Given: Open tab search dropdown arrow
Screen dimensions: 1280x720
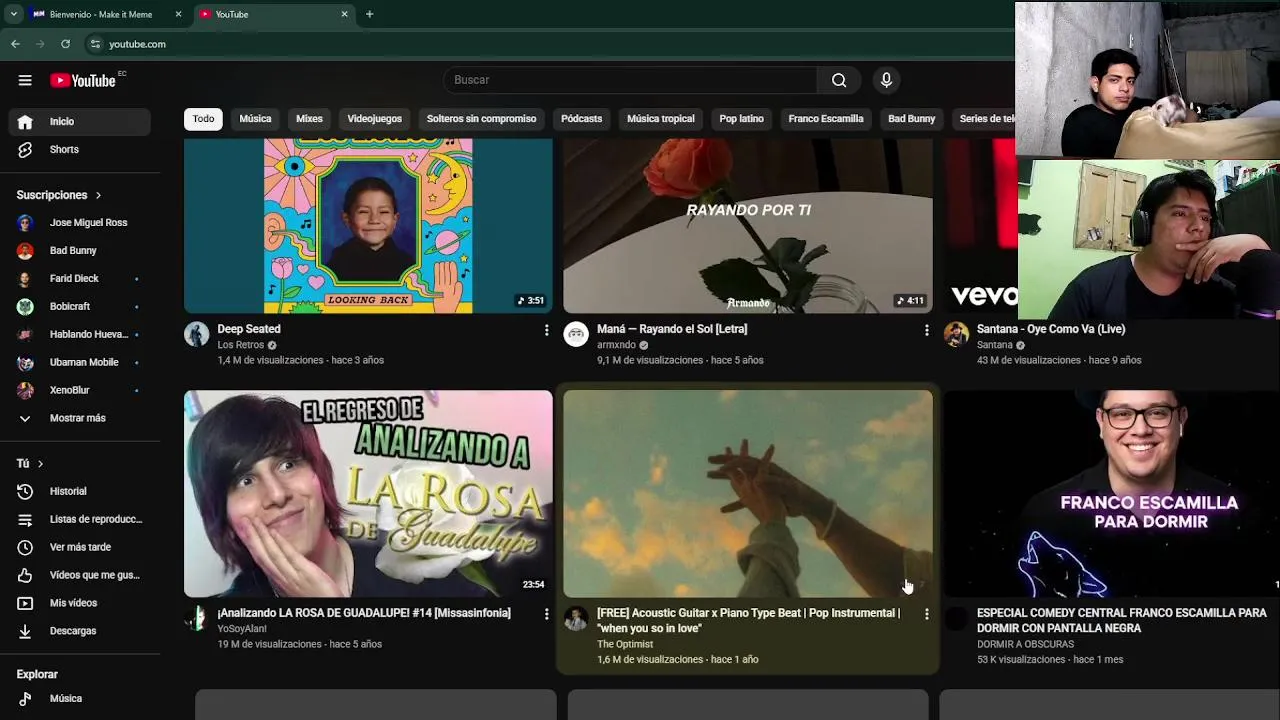Looking at the screenshot, I should (13, 14).
